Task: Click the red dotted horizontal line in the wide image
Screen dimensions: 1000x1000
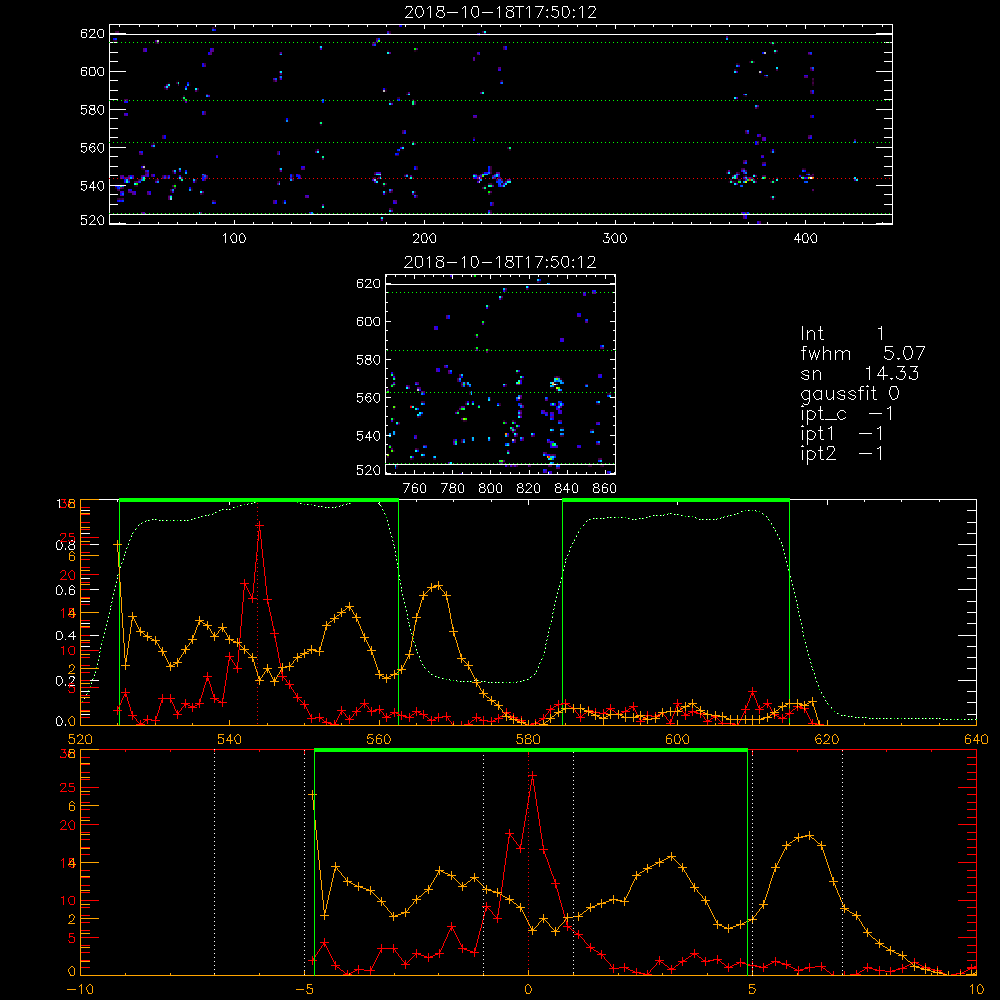Action: 501,179
